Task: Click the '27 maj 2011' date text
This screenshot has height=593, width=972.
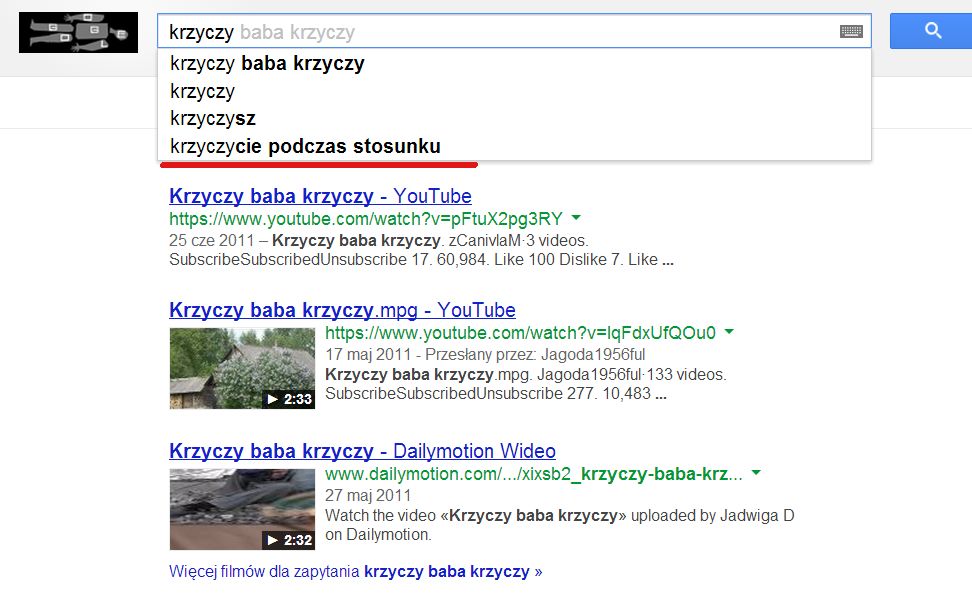Action: (368, 496)
